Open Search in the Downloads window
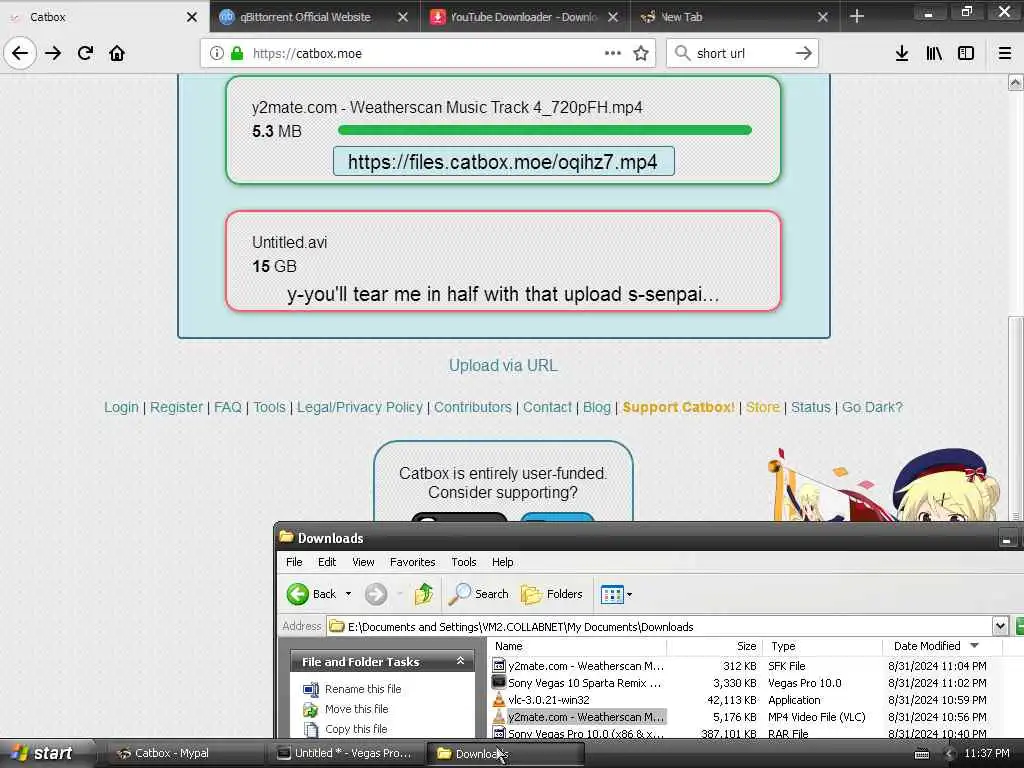Image resolution: width=1024 pixels, height=768 pixels. click(479, 594)
